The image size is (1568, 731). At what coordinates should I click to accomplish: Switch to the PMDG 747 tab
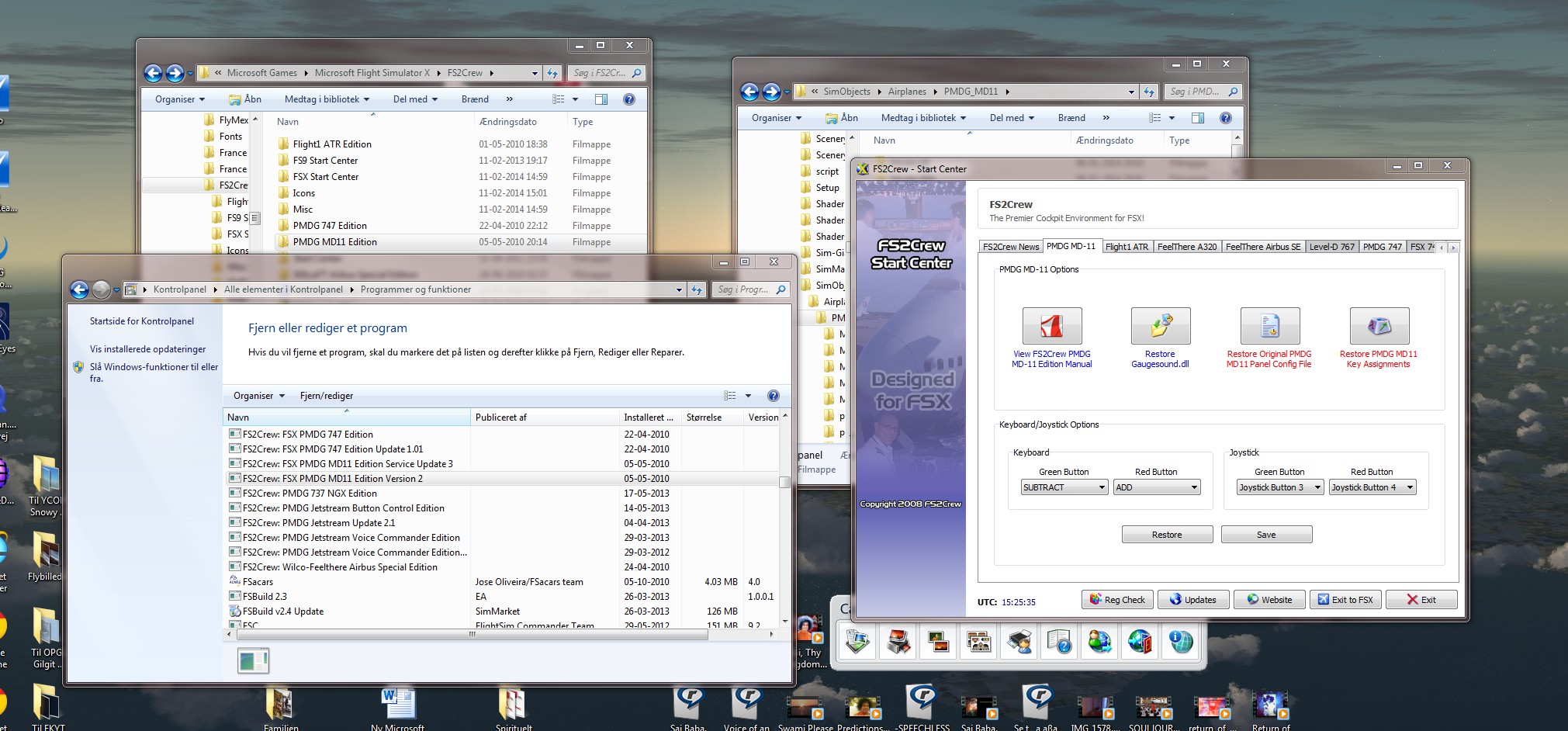click(x=1383, y=247)
